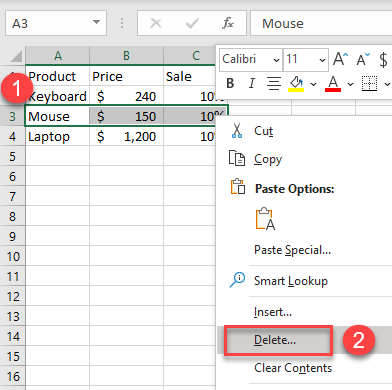Click the Product header cell
392x390 pixels.
57,76
